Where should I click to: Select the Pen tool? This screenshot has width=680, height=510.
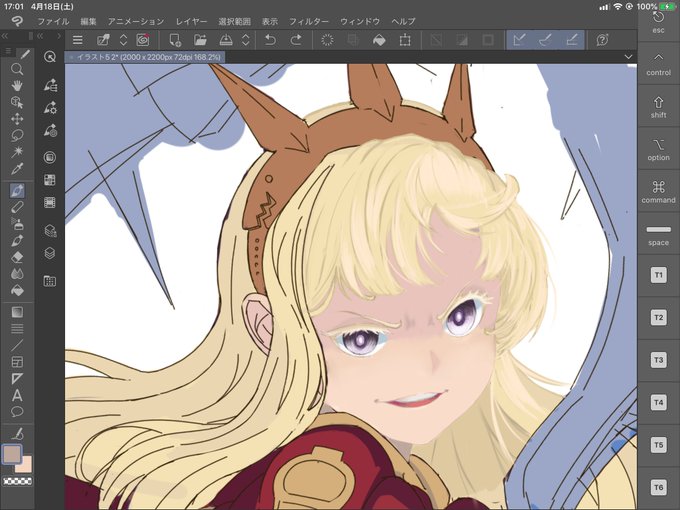17,190
